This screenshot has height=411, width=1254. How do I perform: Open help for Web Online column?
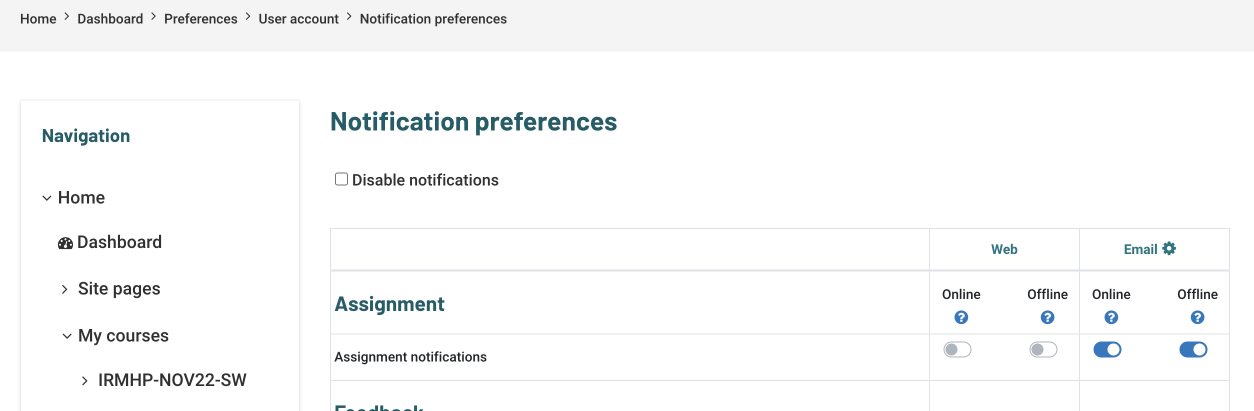(x=961, y=317)
